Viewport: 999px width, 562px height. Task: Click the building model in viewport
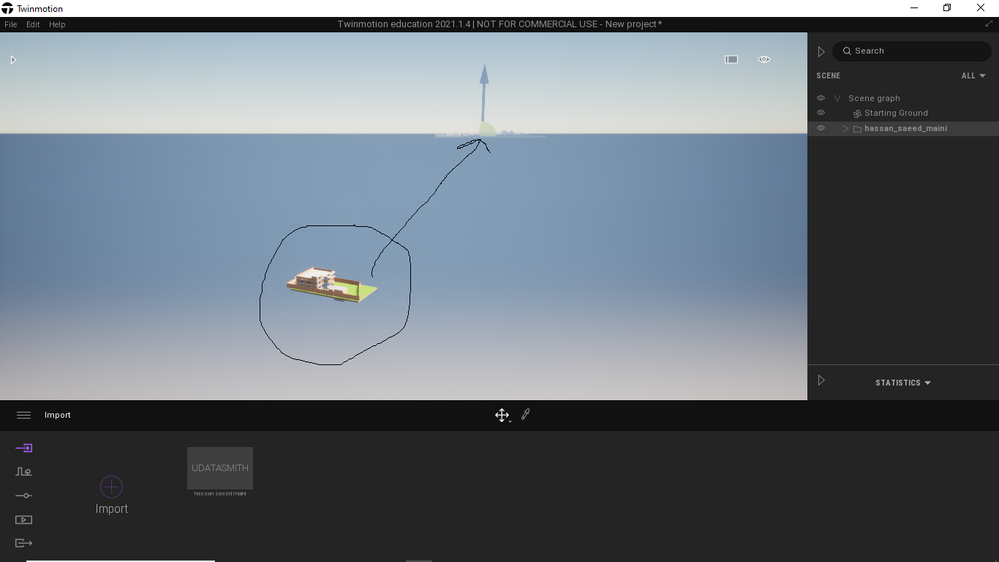pos(331,284)
